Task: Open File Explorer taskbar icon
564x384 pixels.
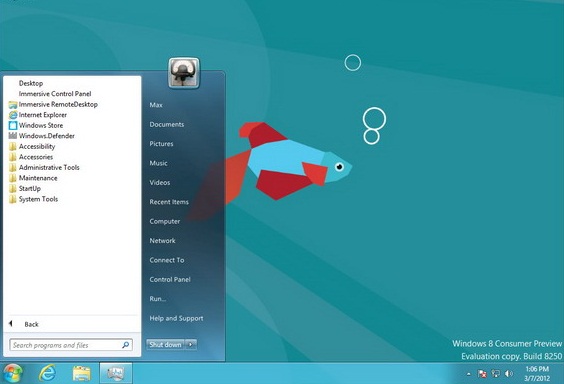Action: tap(82, 373)
